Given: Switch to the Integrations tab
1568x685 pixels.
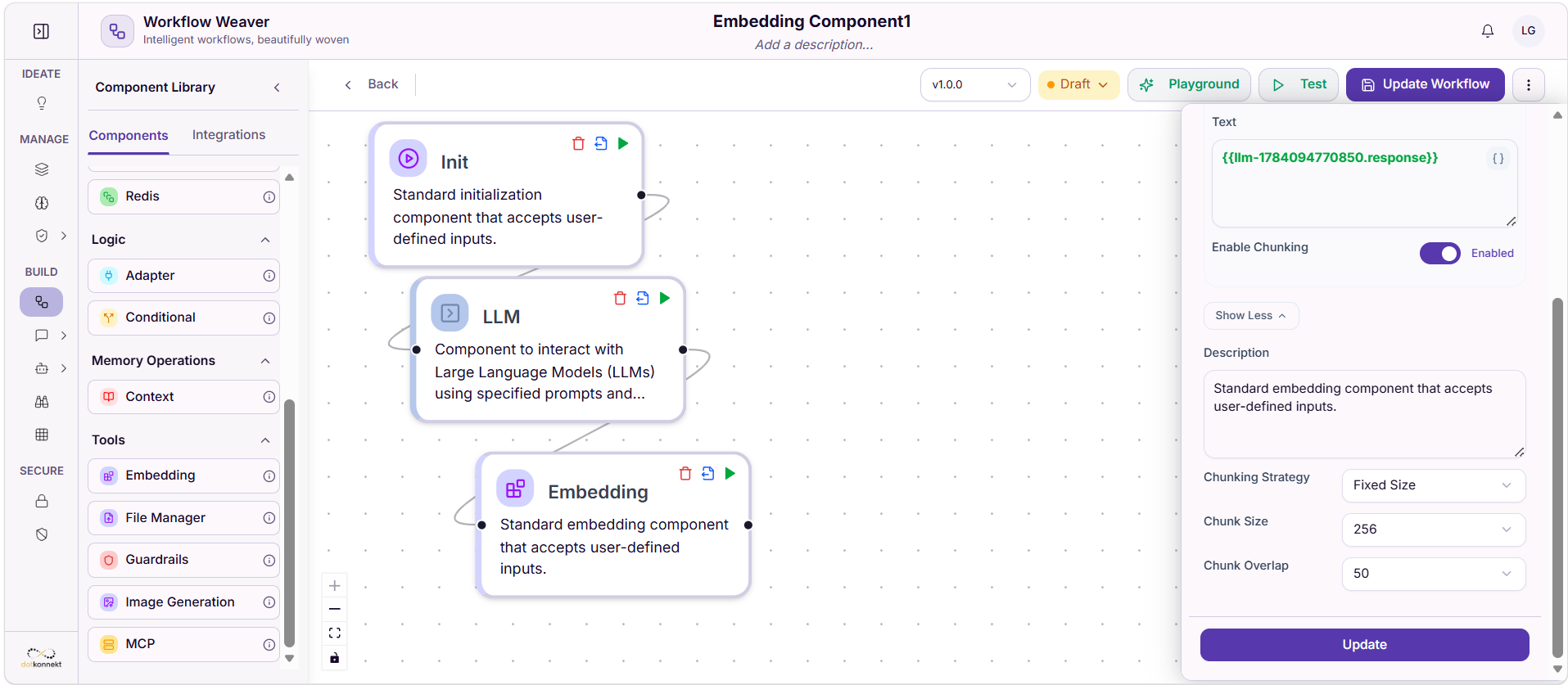Looking at the screenshot, I should pyautogui.click(x=228, y=135).
